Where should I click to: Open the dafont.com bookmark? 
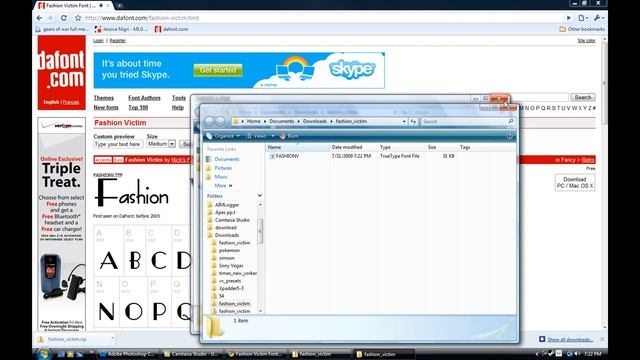click(171, 29)
